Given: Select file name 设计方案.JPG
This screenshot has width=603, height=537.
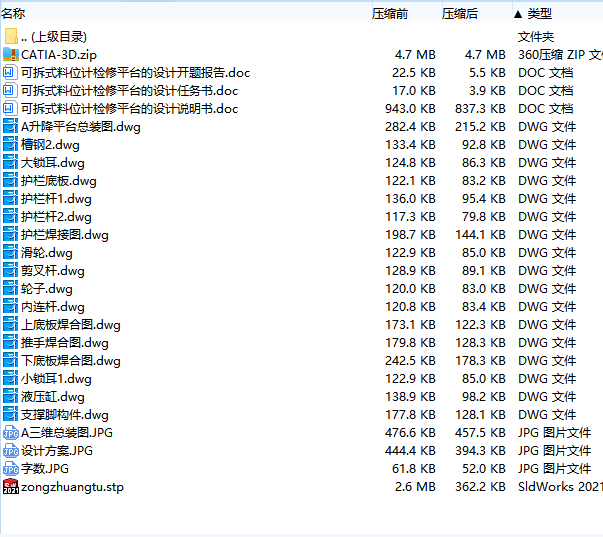Looking at the screenshot, I should click(x=57, y=451).
